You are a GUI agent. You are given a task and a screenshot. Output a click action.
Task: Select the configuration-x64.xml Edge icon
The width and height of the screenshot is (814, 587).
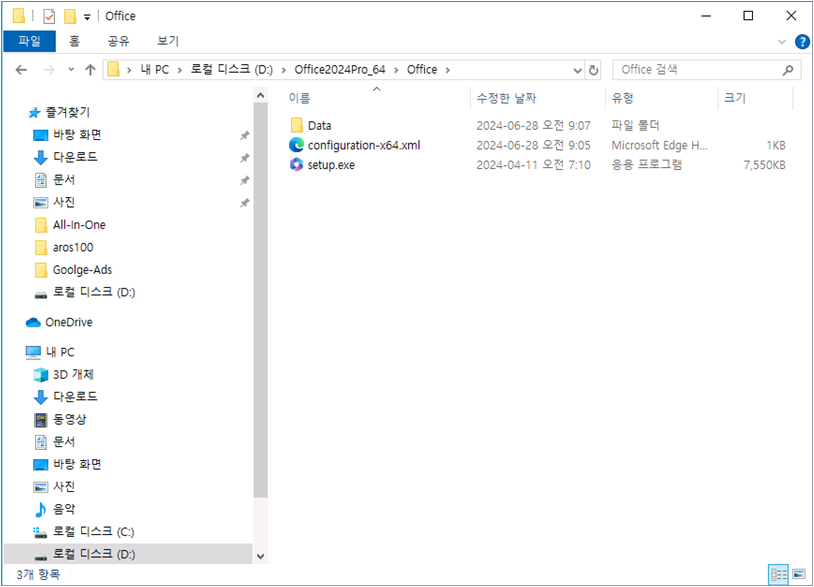(x=296, y=145)
